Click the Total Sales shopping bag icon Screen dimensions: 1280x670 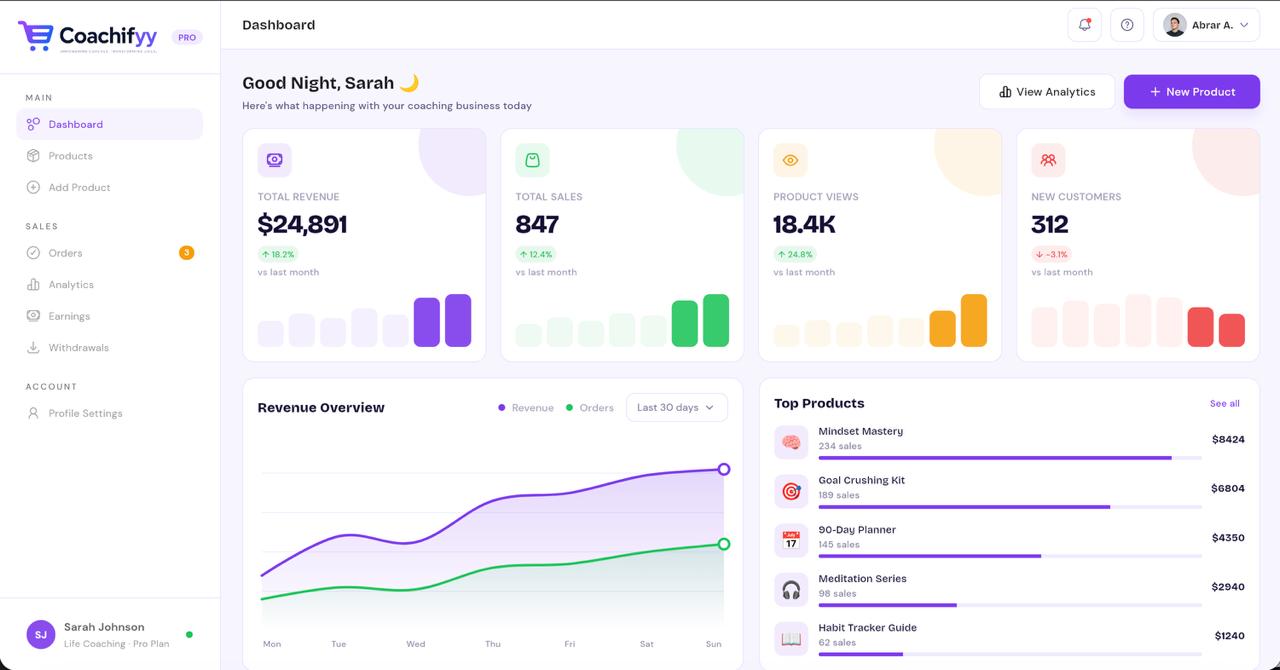click(533, 160)
